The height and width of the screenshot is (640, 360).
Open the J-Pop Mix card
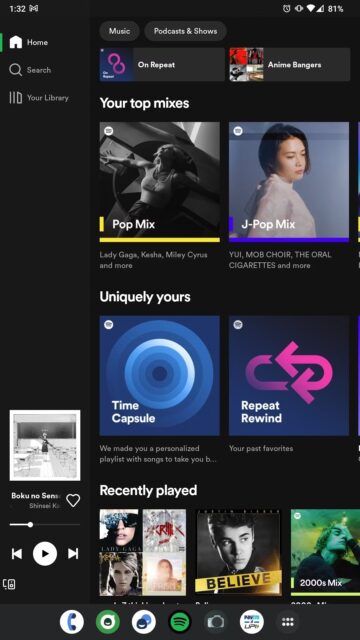289,182
